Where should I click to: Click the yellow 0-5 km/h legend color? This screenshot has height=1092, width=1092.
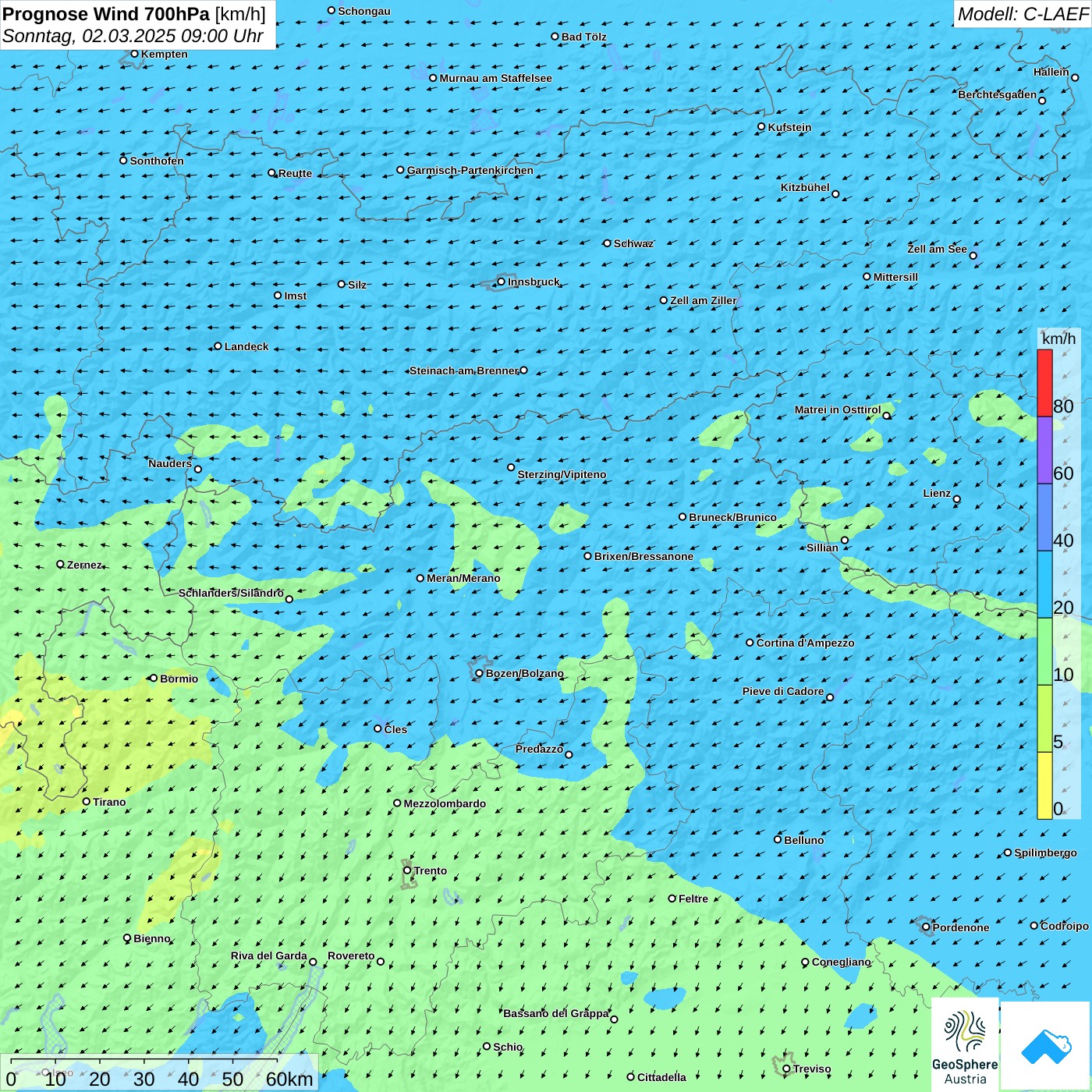tap(1044, 785)
